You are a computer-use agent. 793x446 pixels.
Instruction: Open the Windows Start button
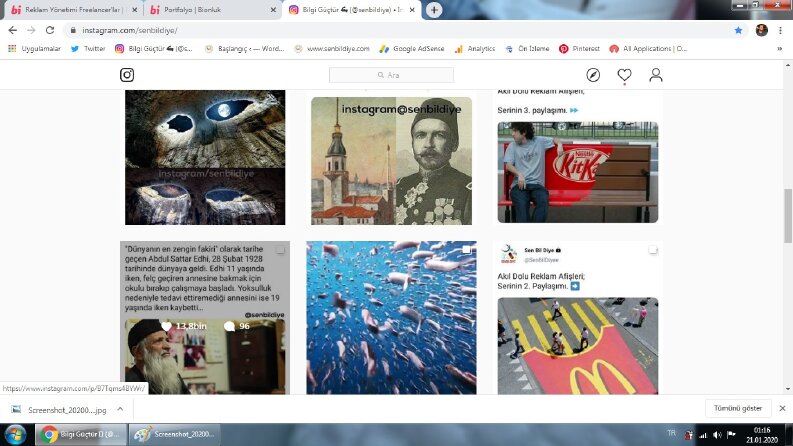pyautogui.click(x=15, y=434)
